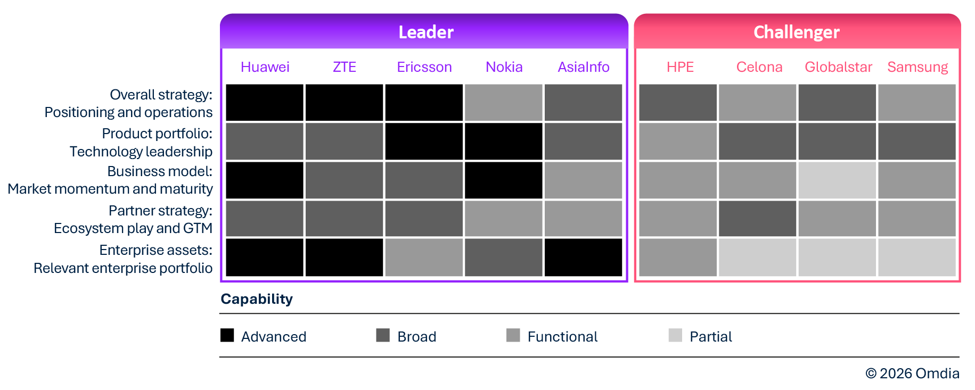Click the Globalstar column label
The height and width of the screenshot is (390, 975).
pyautogui.click(x=838, y=67)
